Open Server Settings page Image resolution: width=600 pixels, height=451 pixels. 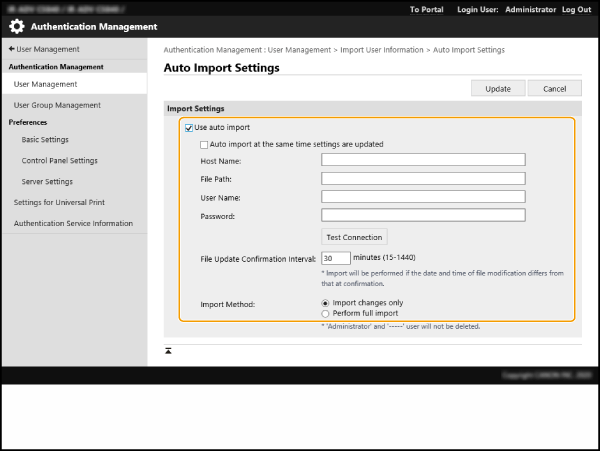[x=47, y=182]
